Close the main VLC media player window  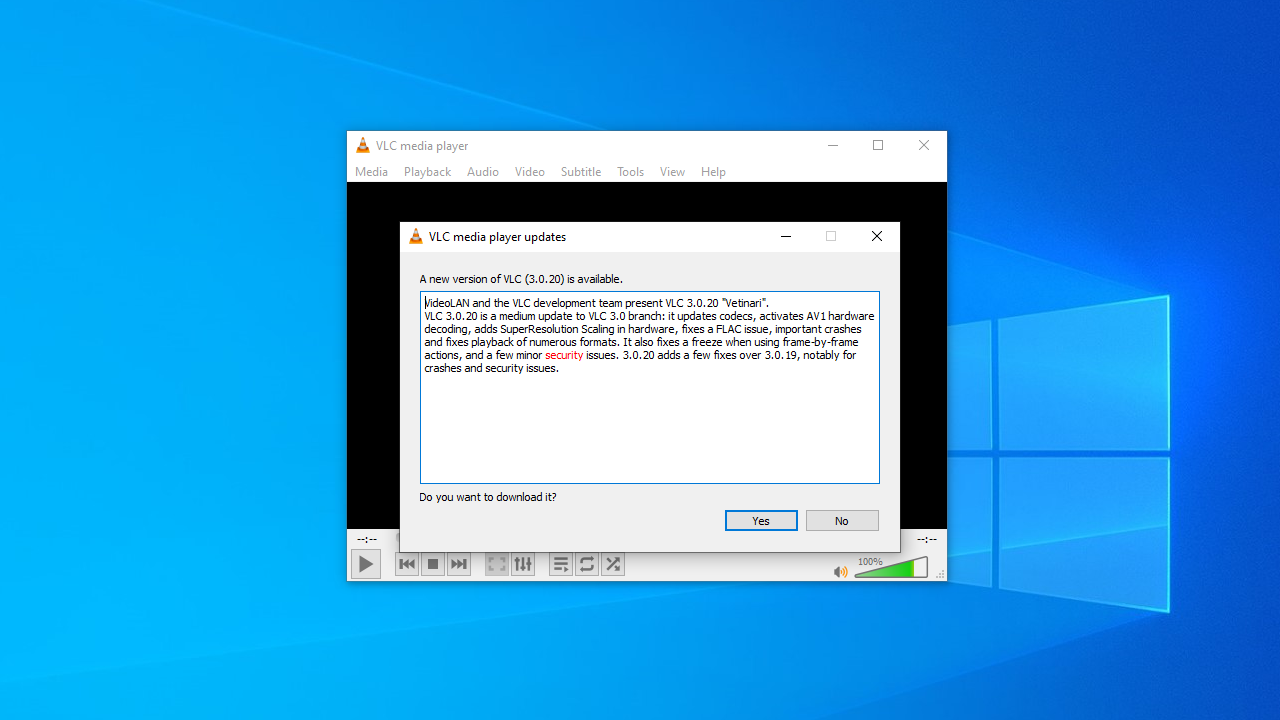pos(924,146)
